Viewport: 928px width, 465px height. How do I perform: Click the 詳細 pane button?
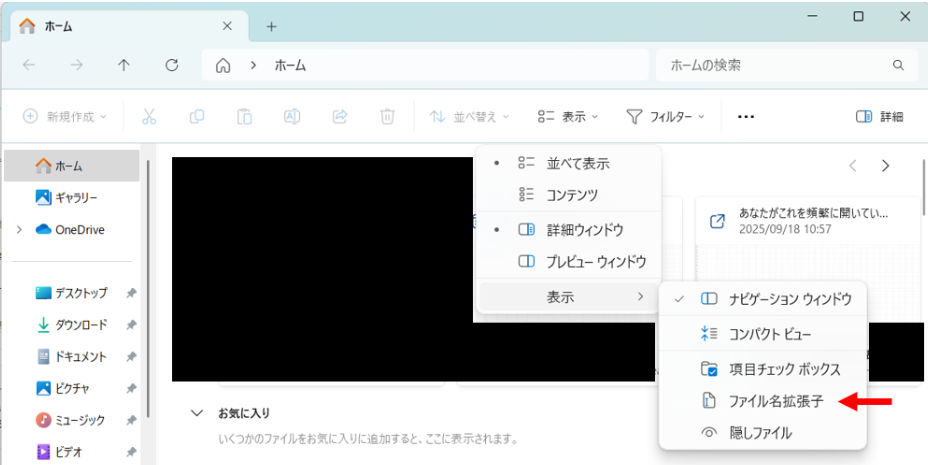pos(880,117)
